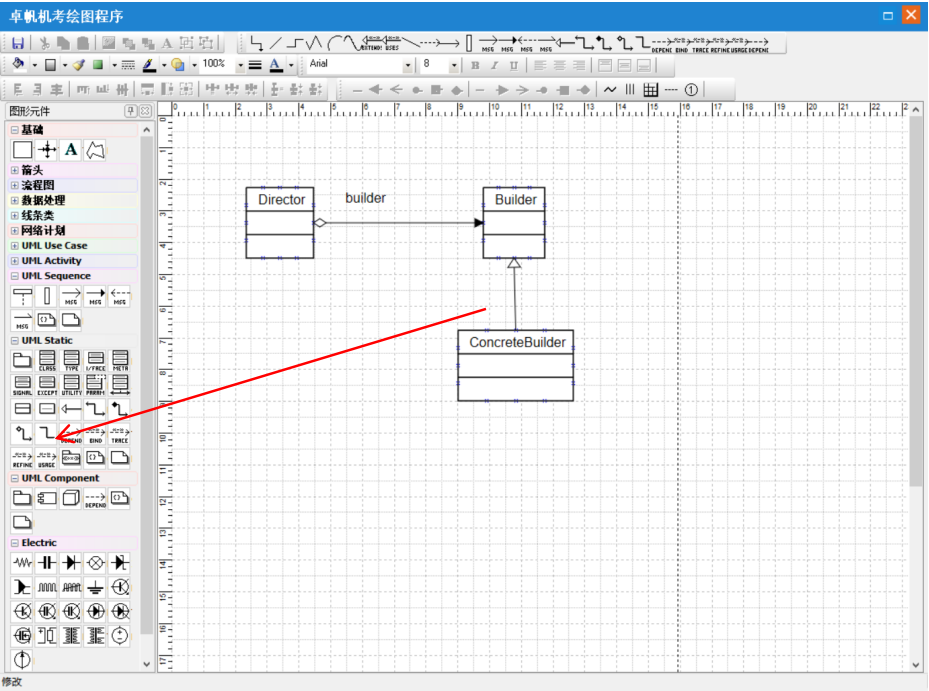This screenshot has width=929, height=691.
Task: Click the shapes panel scroll-down arrow
Action: pyautogui.click(x=147, y=664)
